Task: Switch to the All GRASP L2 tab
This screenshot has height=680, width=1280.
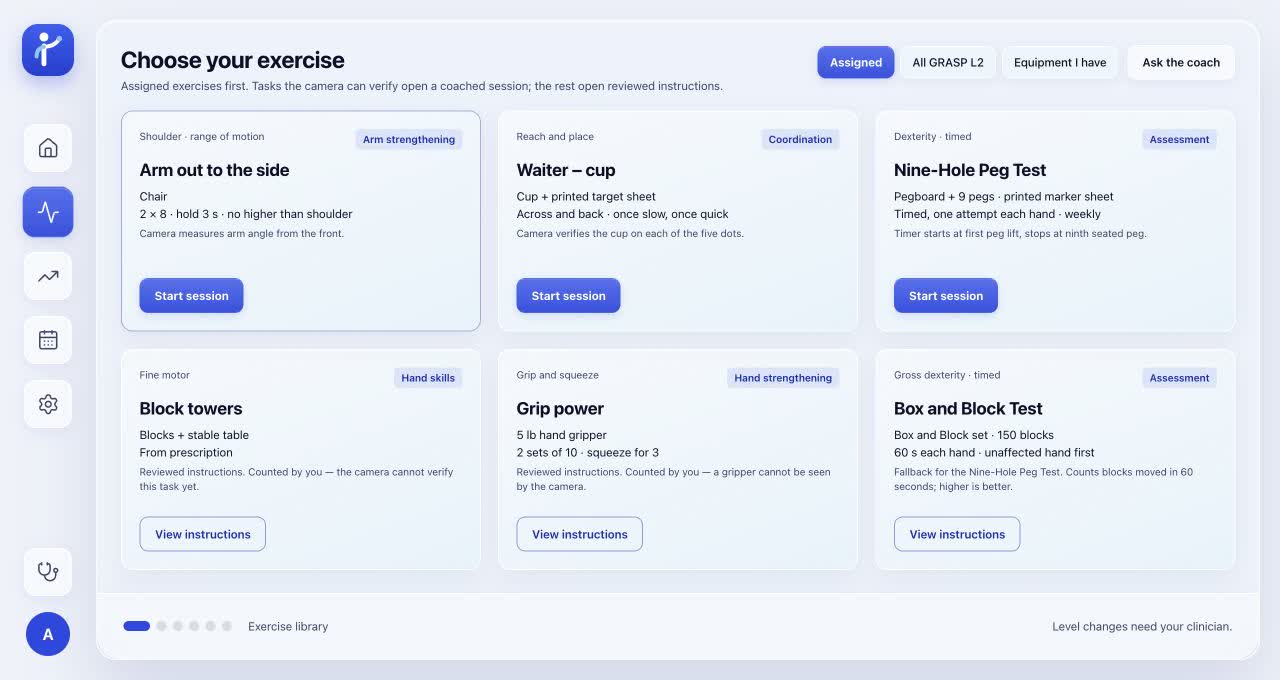Action: coord(948,62)
